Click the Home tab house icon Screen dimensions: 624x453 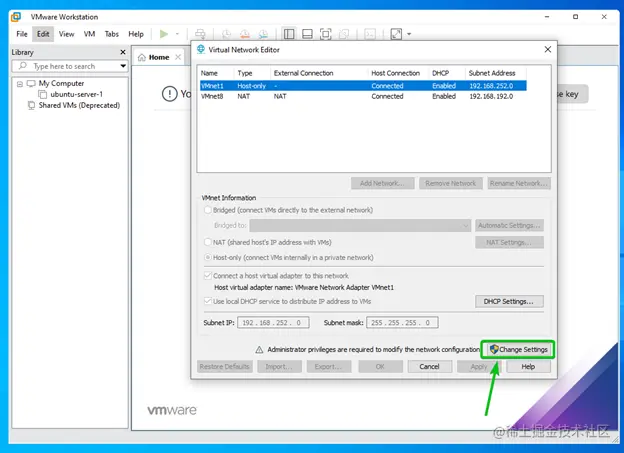[x=142, y=57]
